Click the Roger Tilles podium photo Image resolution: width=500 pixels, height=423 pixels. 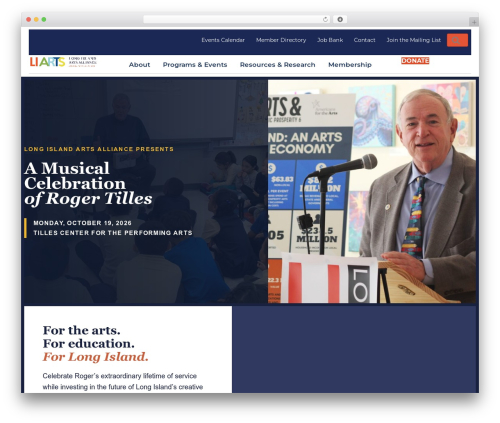[x=372, y=192]
